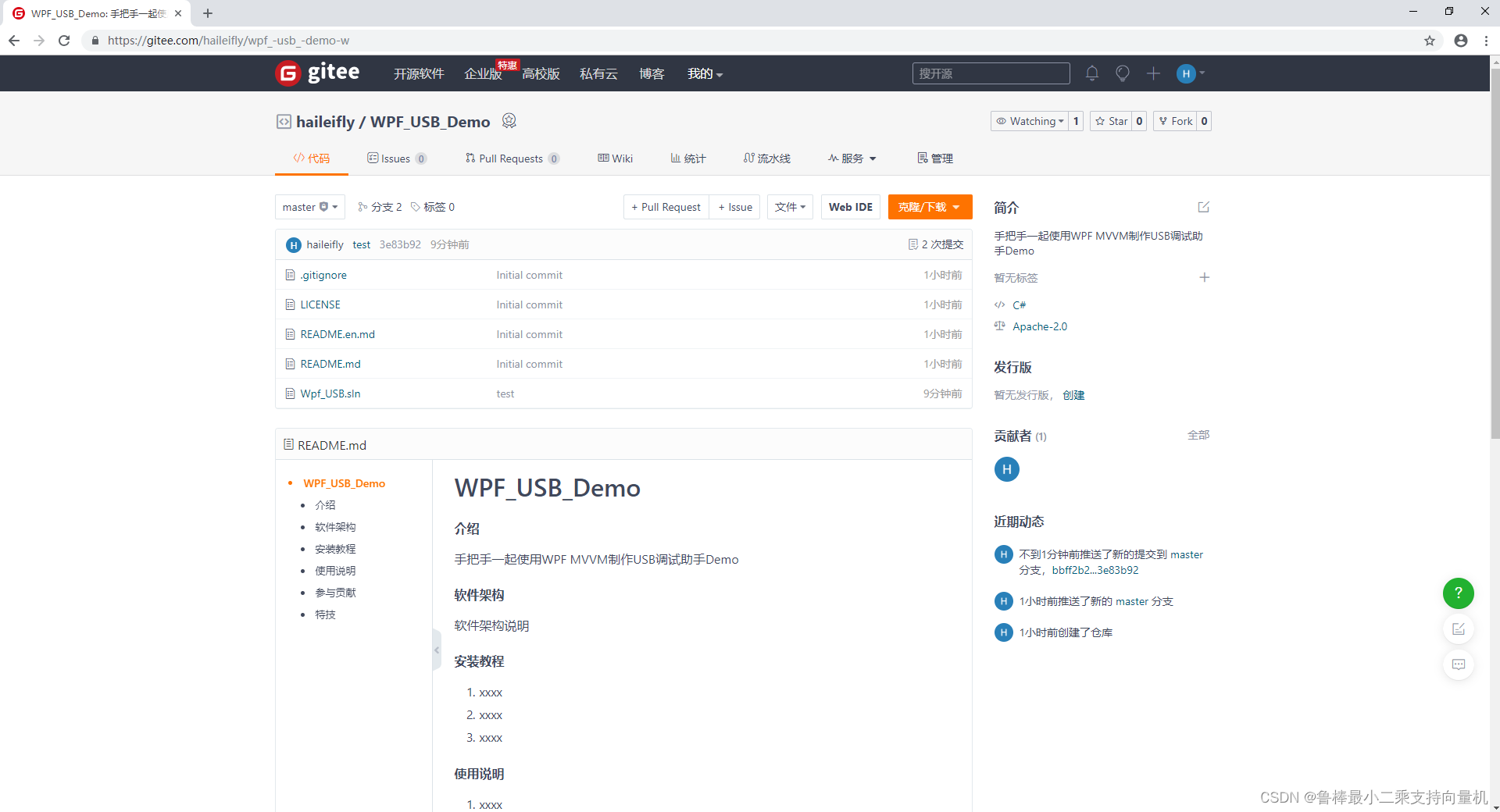Edit the 简介 description pencil icon
This screenshot has height=812, width=1500.
point(1204,207)
